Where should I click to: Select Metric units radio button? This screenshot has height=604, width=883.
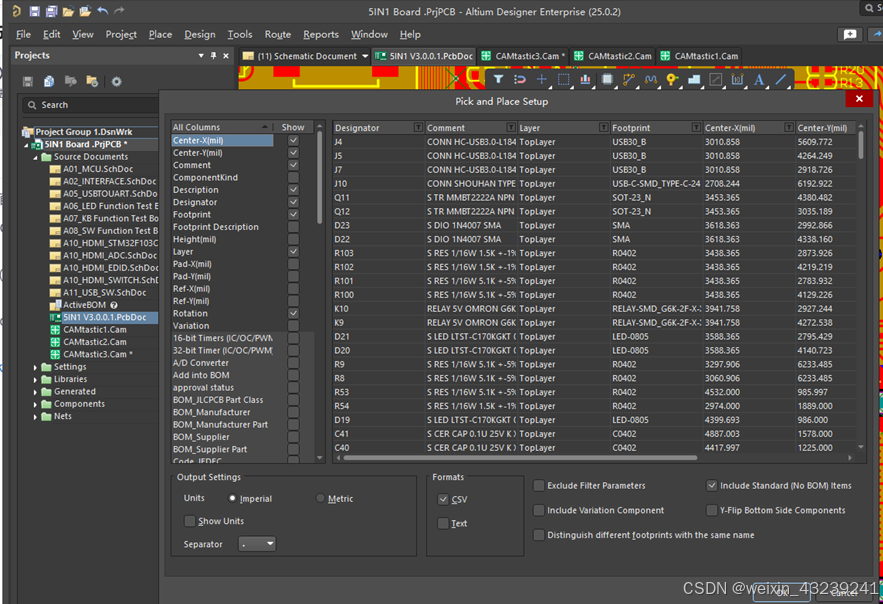click(x=320, y=498)
